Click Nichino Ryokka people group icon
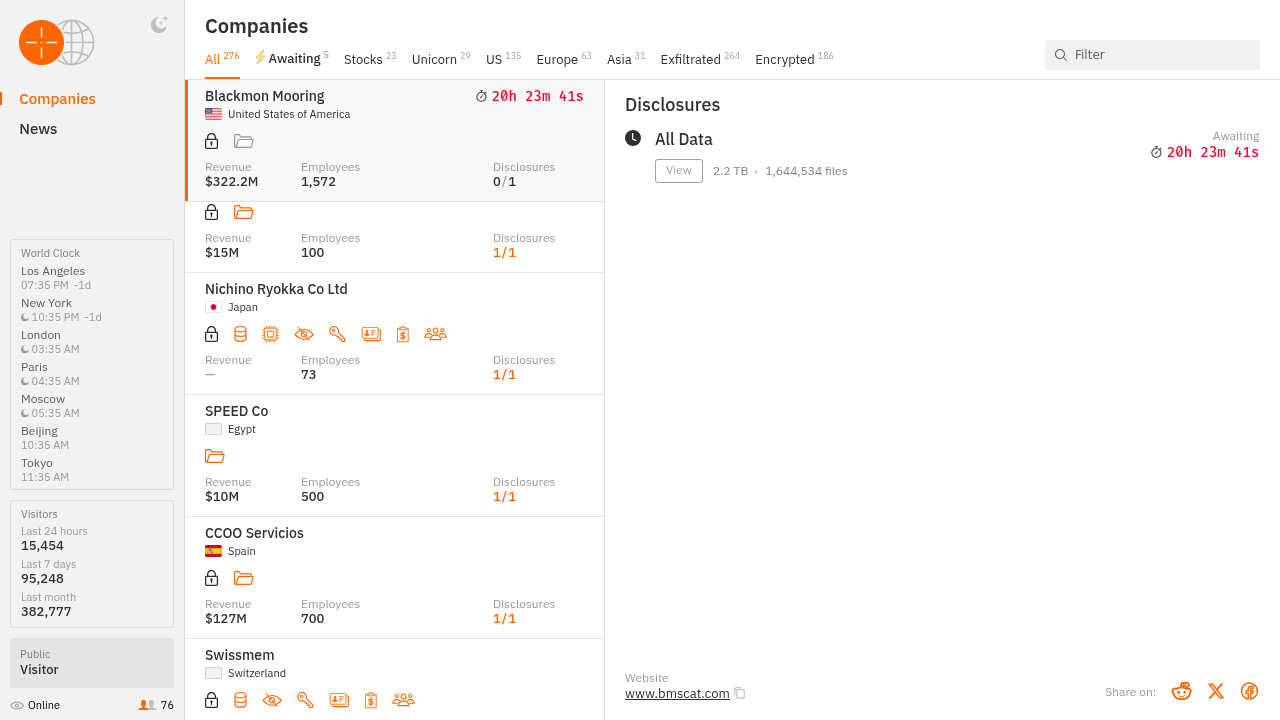Image resolution: width=1280 pixels, height=720 pixels. (x=435, y=334)
